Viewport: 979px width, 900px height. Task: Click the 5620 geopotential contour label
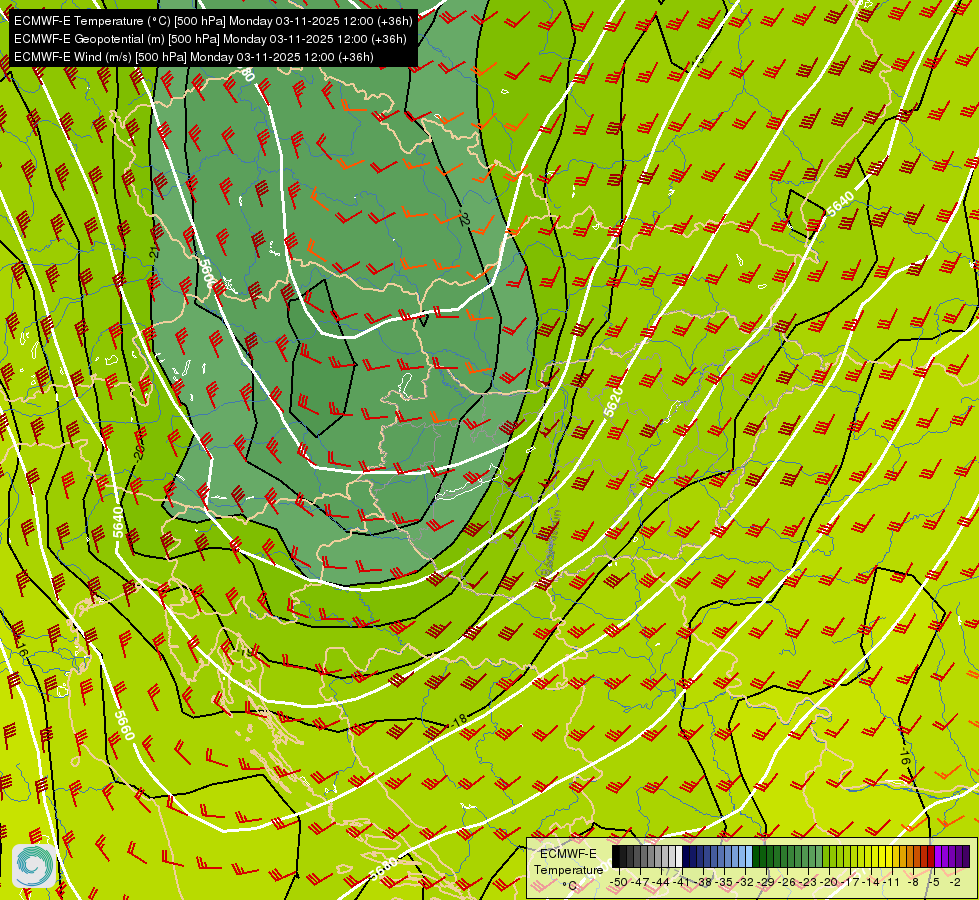pos(613,402)
